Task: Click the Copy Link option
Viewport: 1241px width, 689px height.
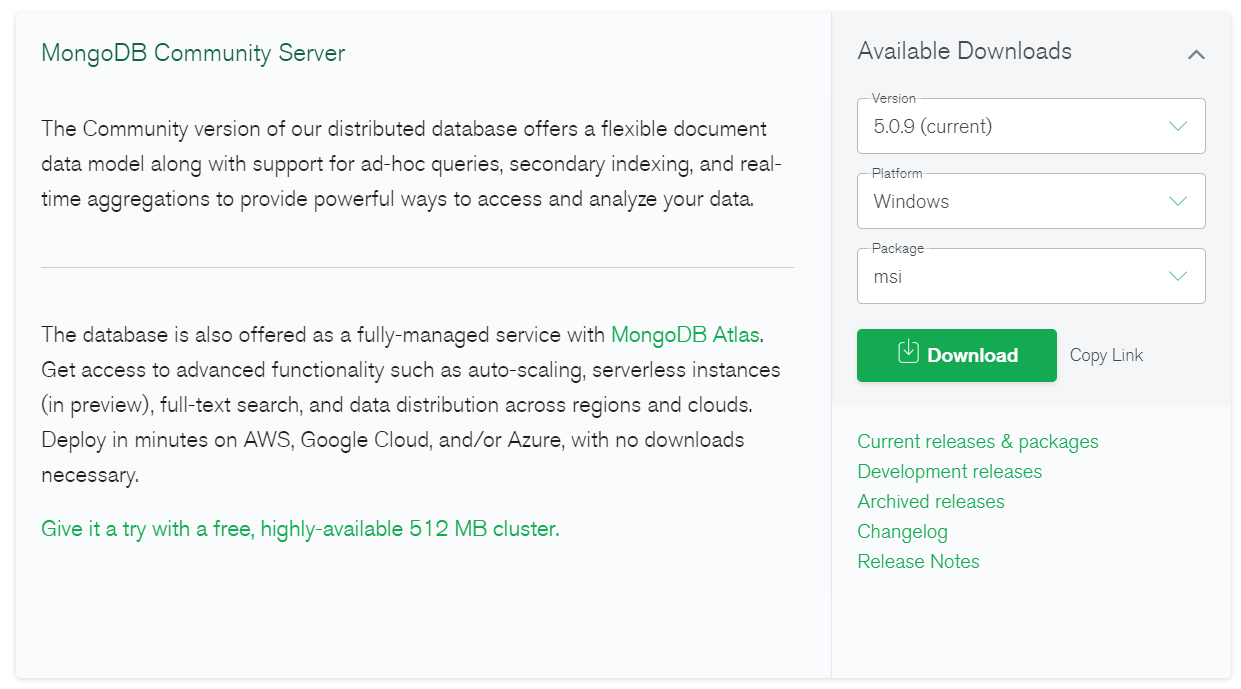Action: (x=1106, y=355)
